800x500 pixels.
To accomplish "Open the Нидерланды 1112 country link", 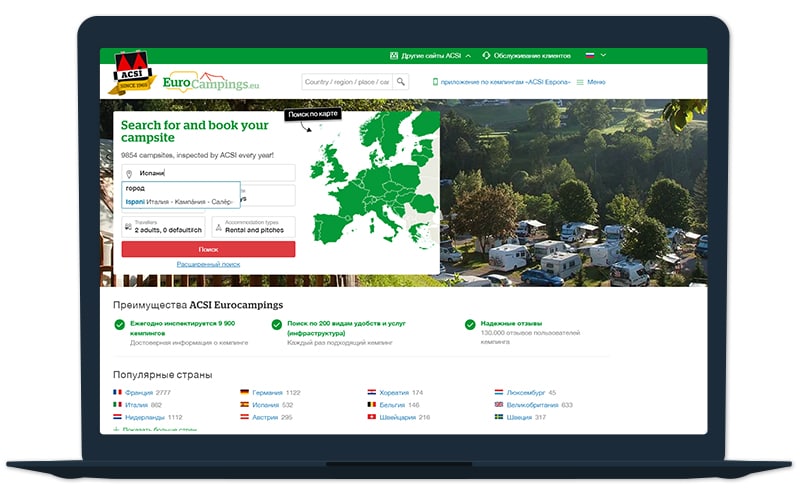I will pos(154,417).
